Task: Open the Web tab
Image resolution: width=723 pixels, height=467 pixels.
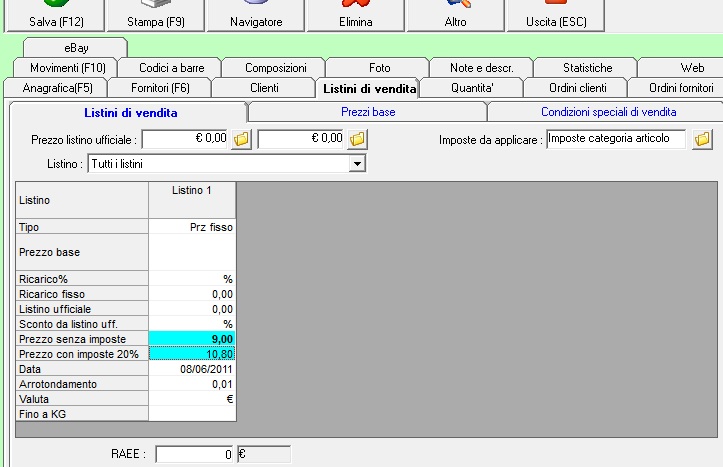Action: point(682,68)
